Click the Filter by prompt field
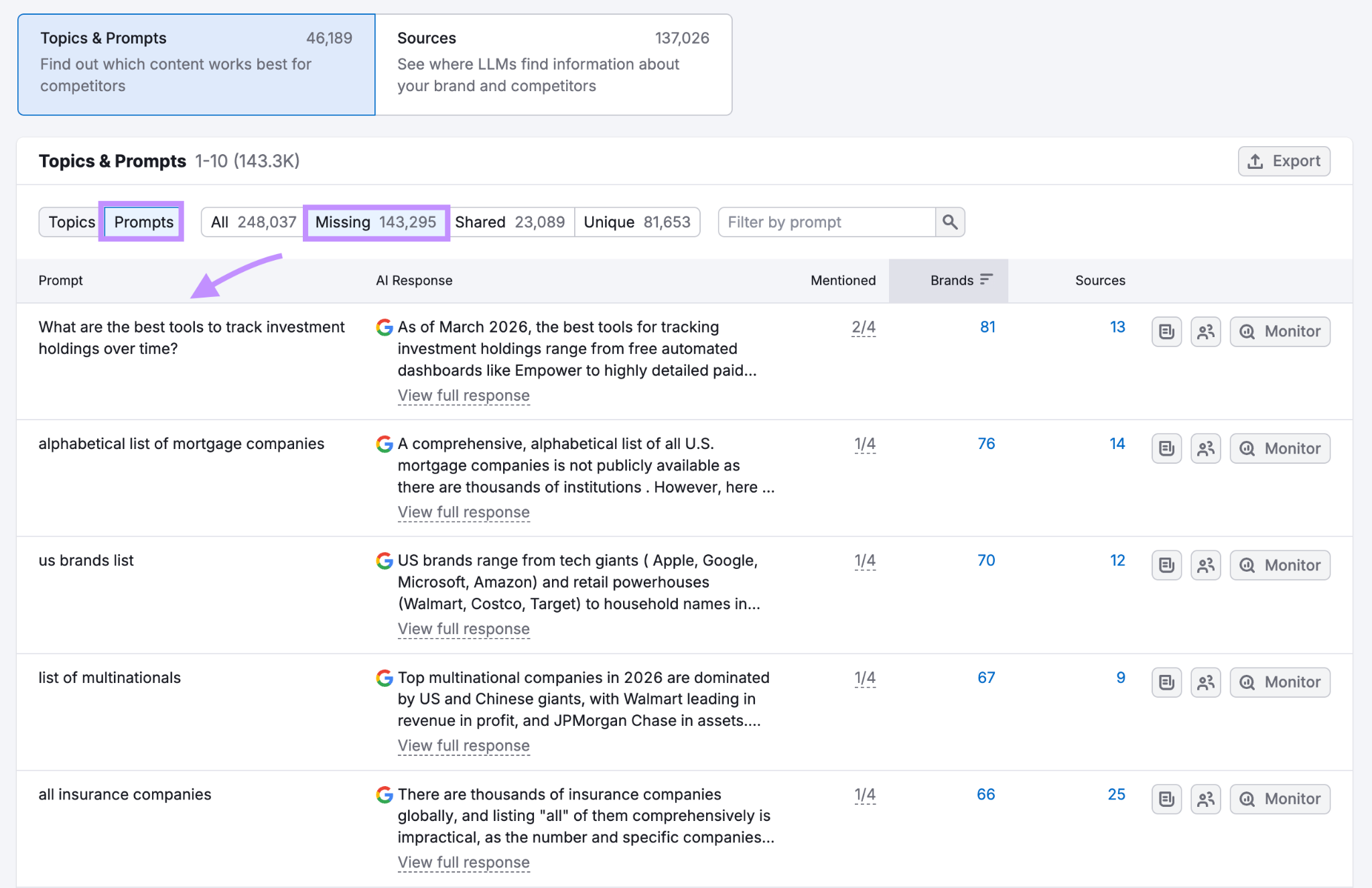 tap(826, 222)
